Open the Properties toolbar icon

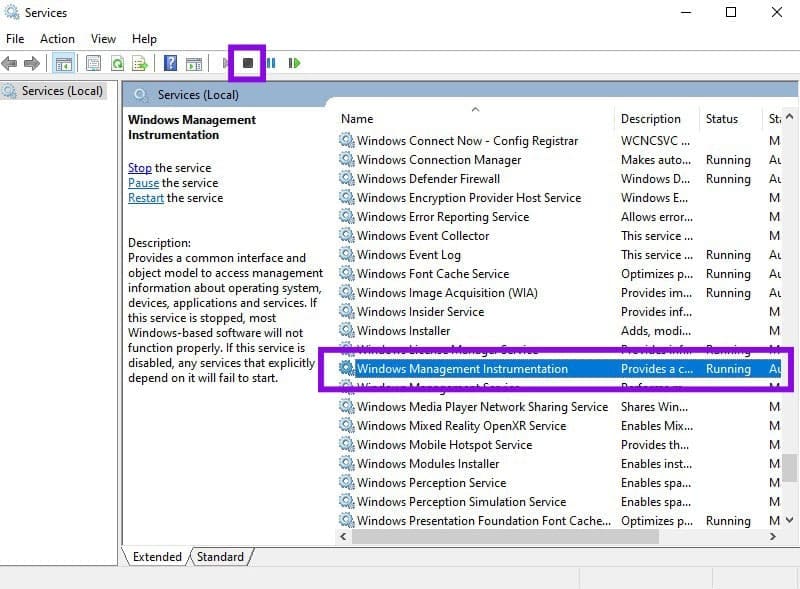[93, 63]
